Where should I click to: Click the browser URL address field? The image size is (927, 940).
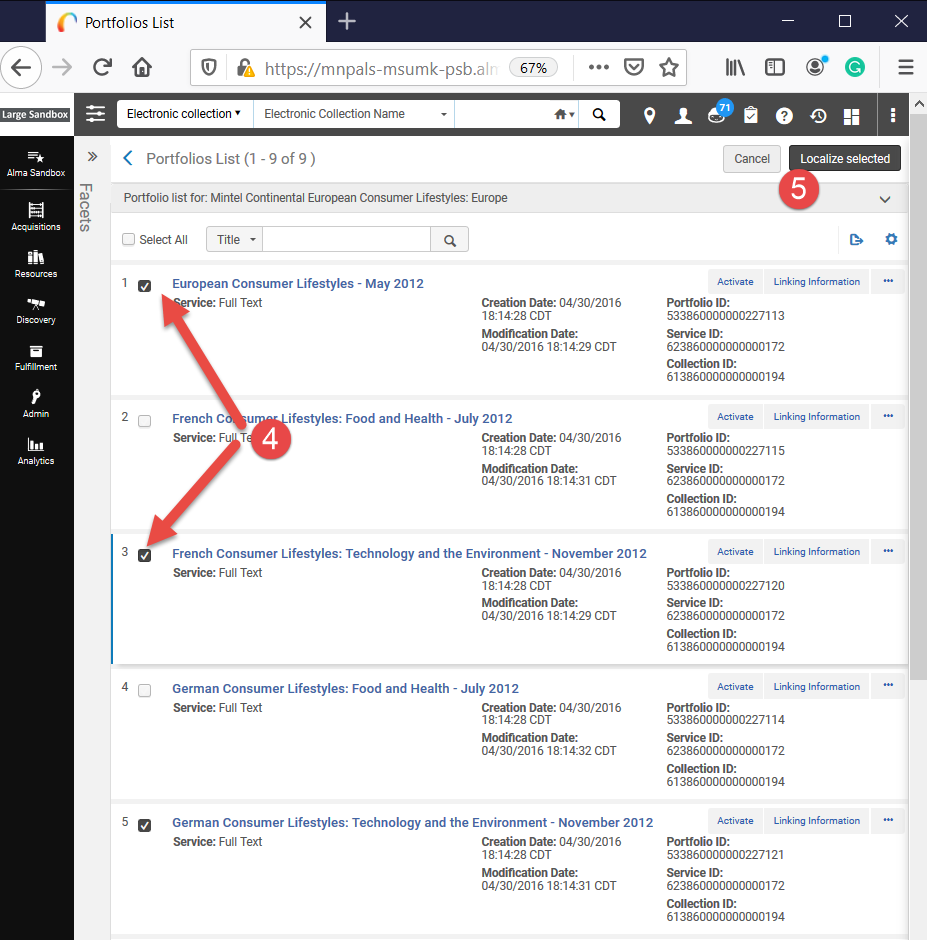(381, 68)
